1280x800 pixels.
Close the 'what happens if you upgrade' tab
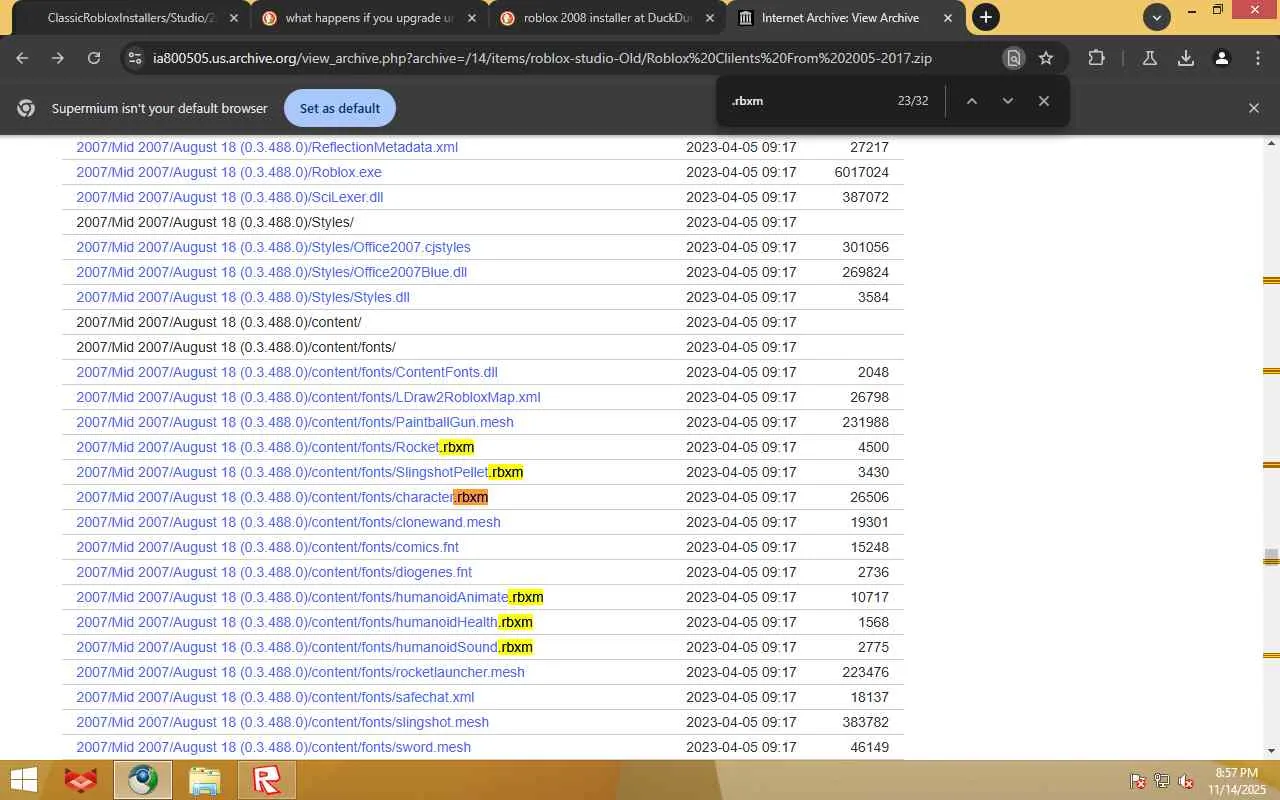coord(472,18)
